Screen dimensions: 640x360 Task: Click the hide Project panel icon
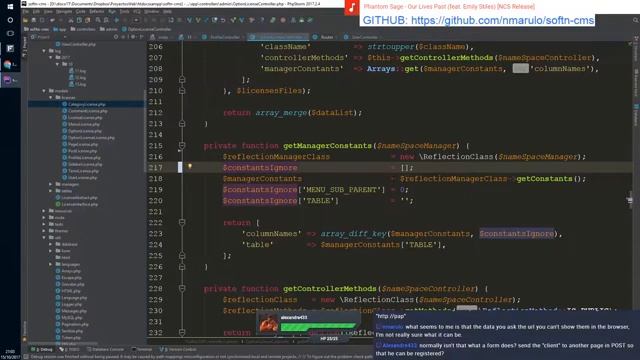pyautogui.click(x=141, y=37)
